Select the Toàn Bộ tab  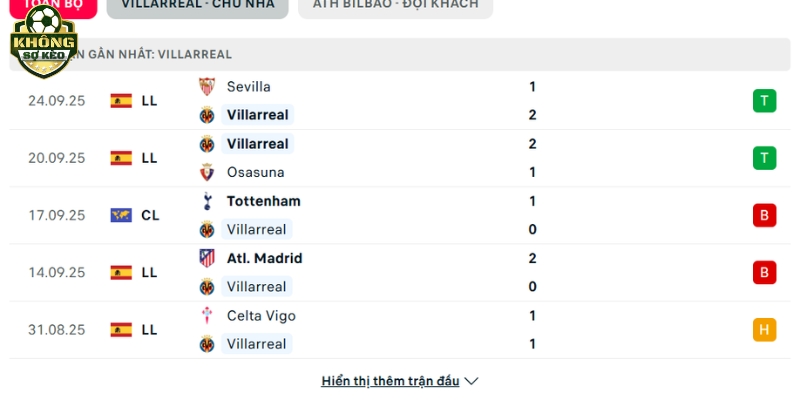(53, 7)
